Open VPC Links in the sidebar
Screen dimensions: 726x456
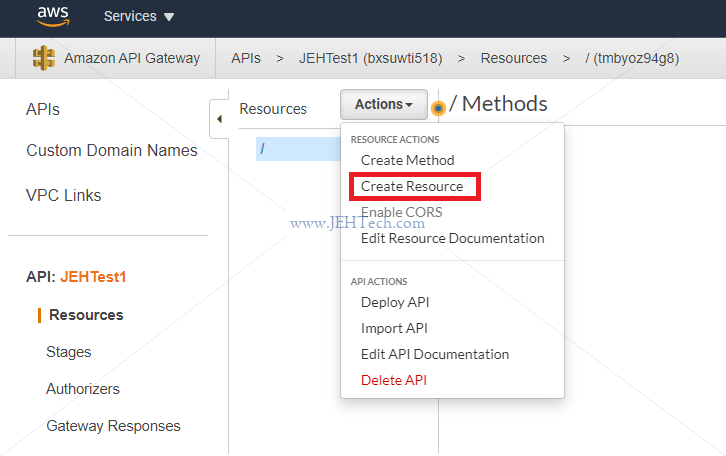[x=63, y=195]
